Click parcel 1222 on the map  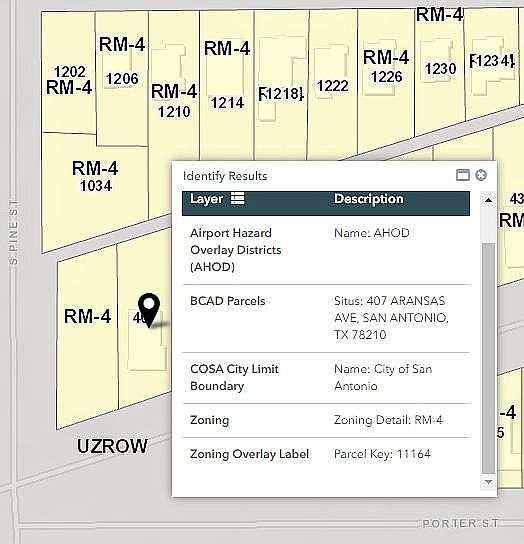point(333,86)
